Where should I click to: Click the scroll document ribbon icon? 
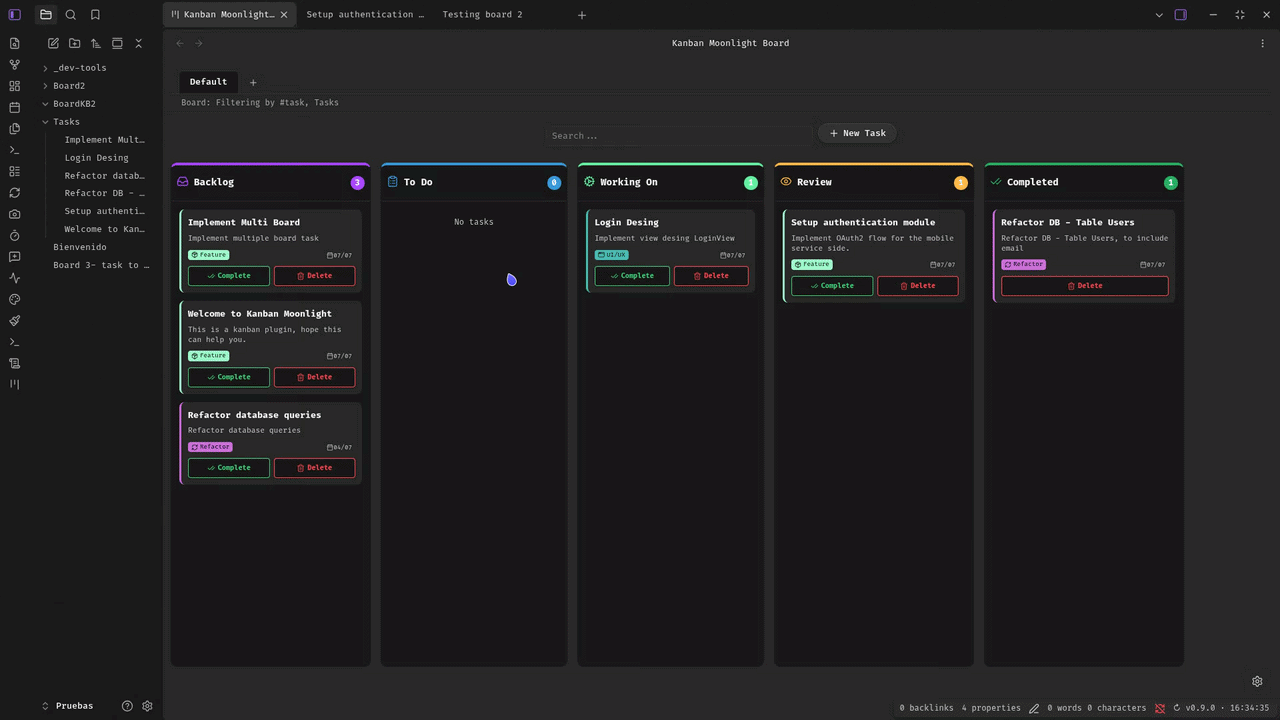point(14,363)
